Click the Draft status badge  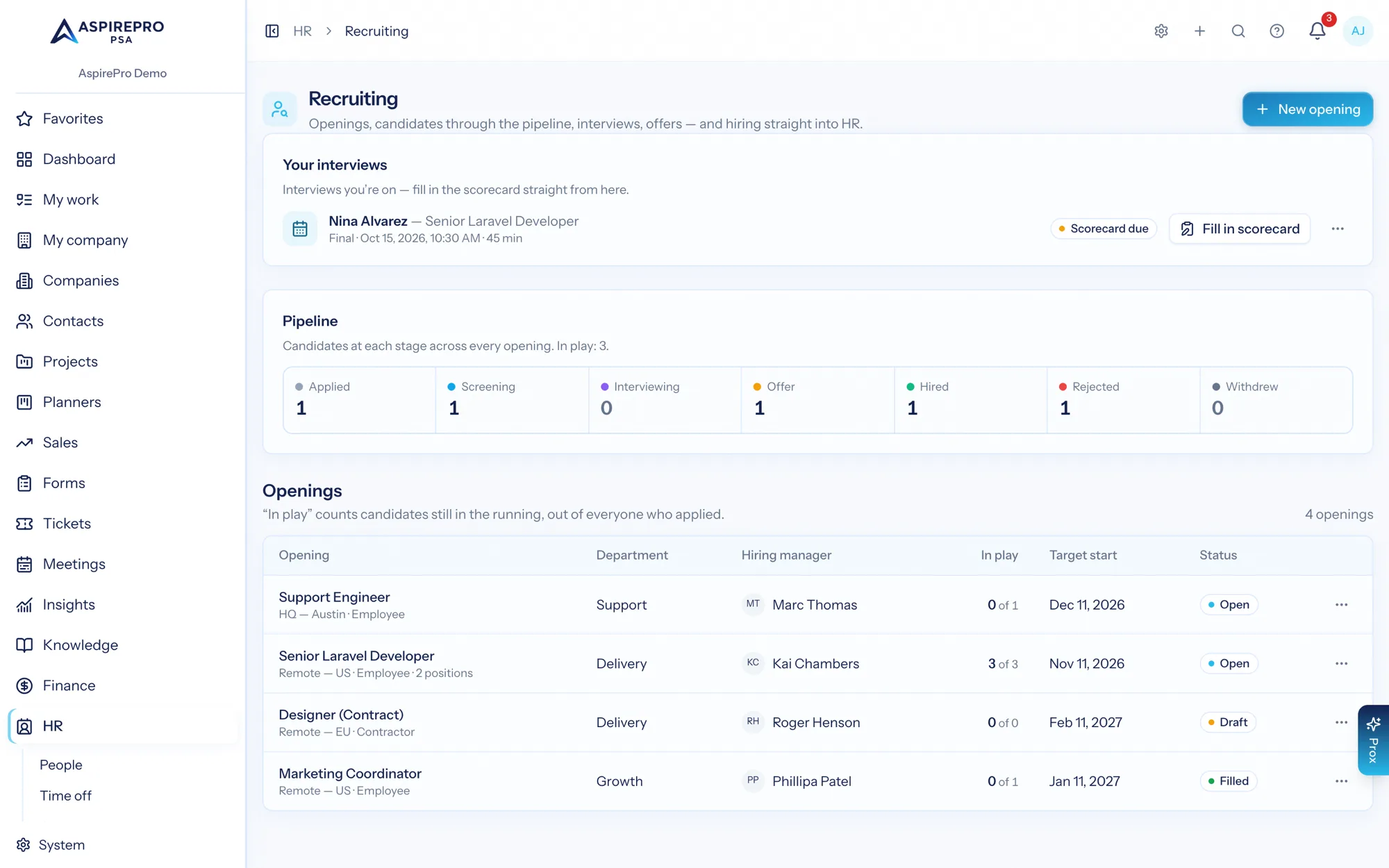pos(1228,722)
